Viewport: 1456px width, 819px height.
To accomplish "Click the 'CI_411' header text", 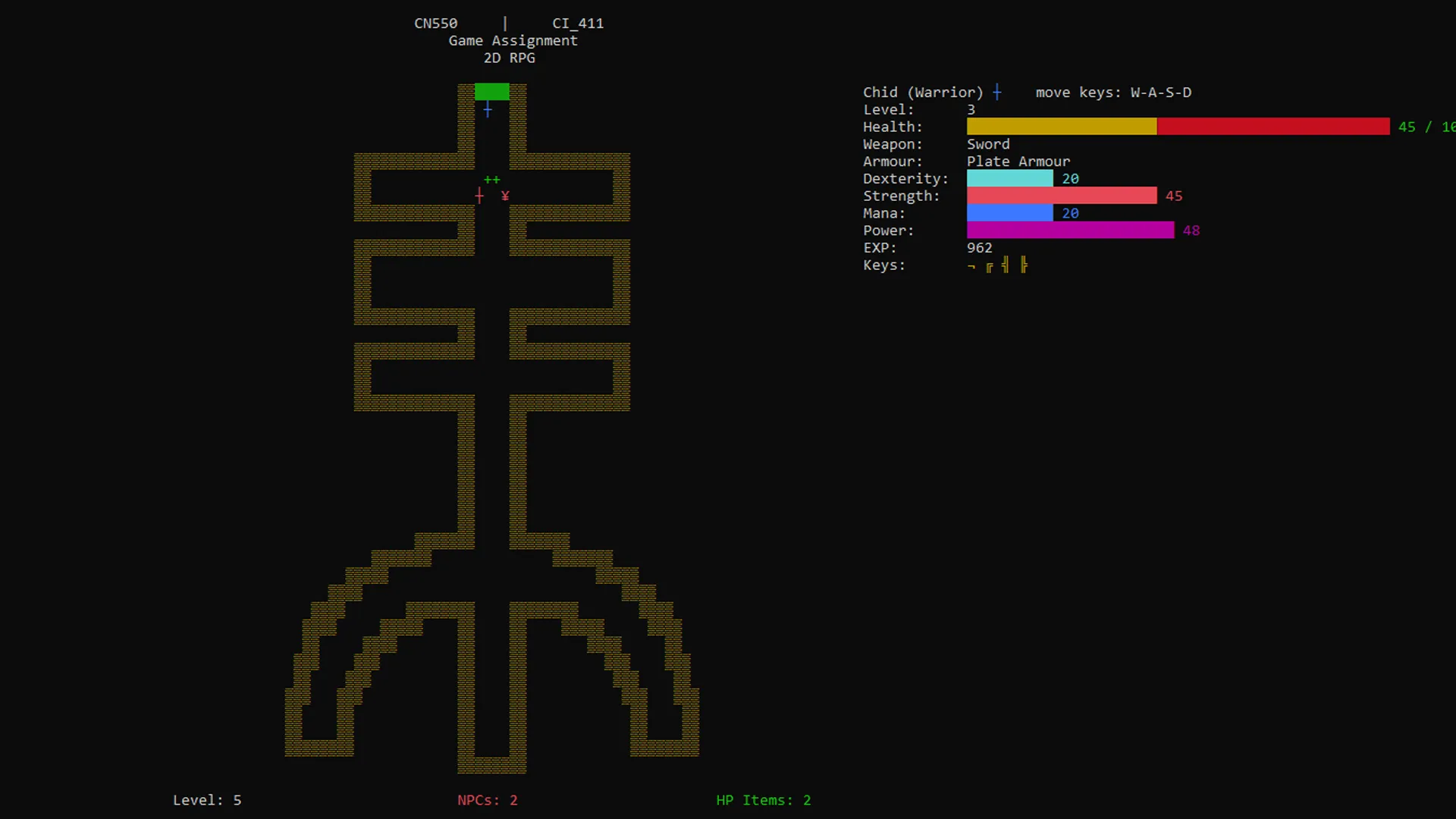I will pos(578,24).
